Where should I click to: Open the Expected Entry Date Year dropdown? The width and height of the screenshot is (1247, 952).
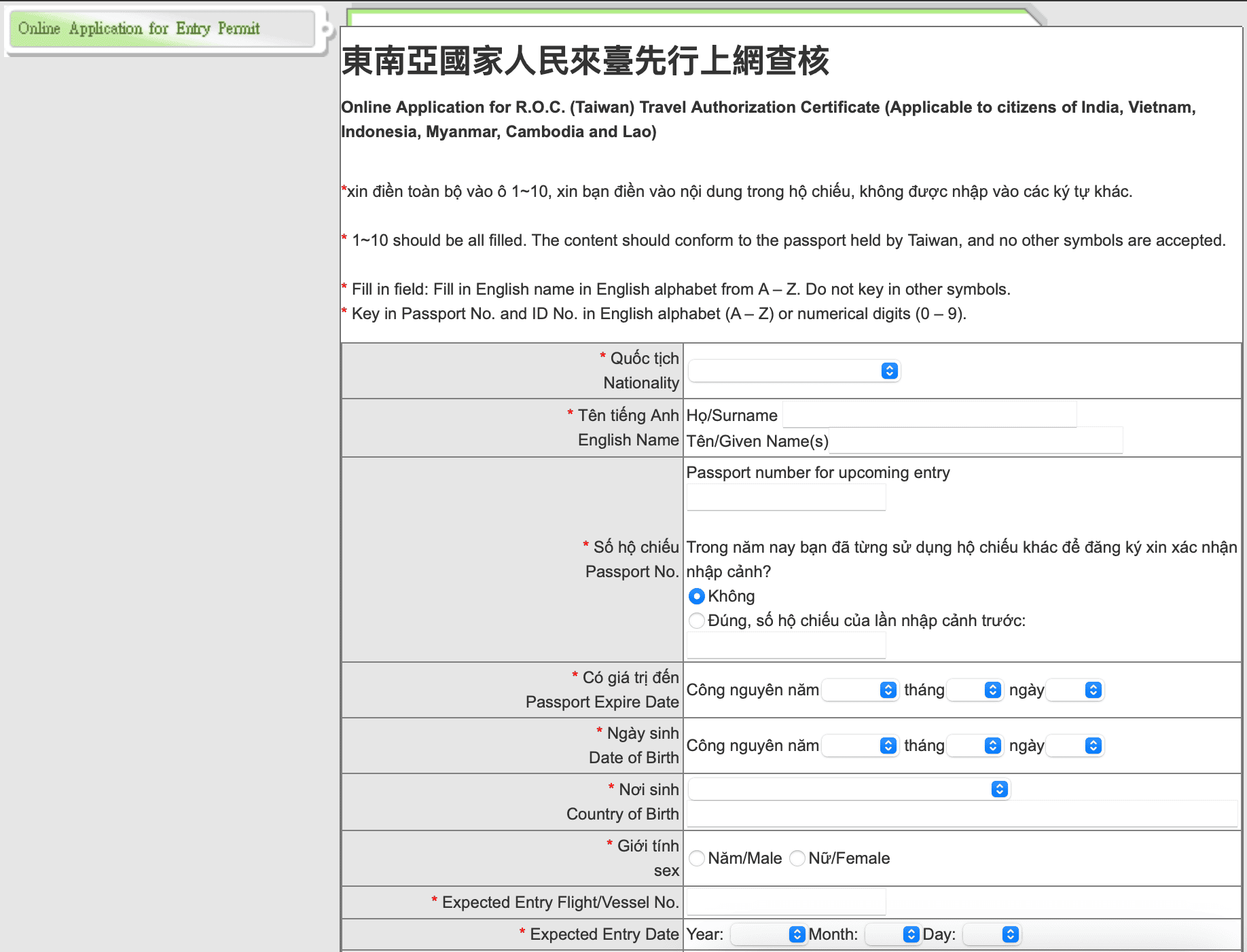[x=768, y=934]
